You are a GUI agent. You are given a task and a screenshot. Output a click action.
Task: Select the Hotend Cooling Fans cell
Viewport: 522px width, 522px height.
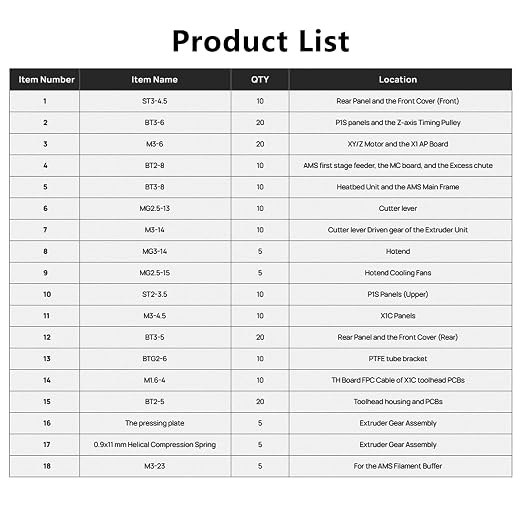point(400,273)
